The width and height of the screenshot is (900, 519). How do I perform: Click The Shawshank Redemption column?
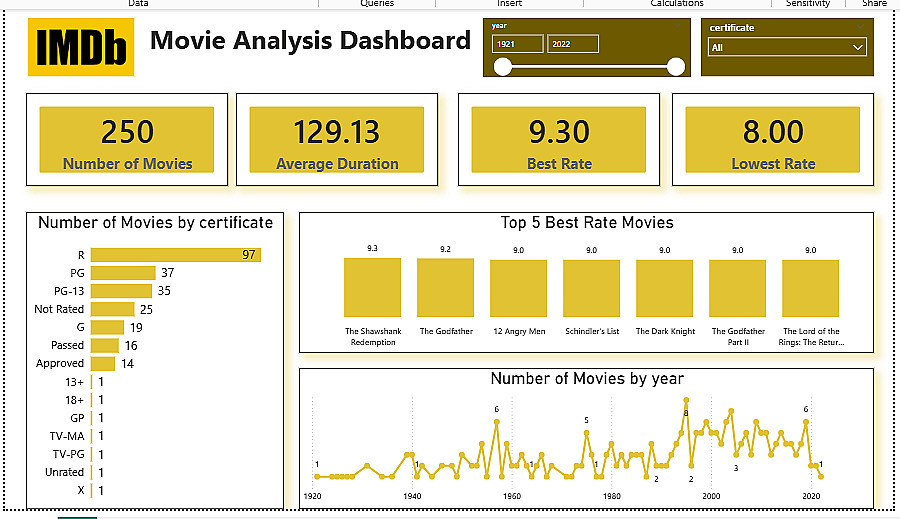pyautogui.click(x=373, y=288)
